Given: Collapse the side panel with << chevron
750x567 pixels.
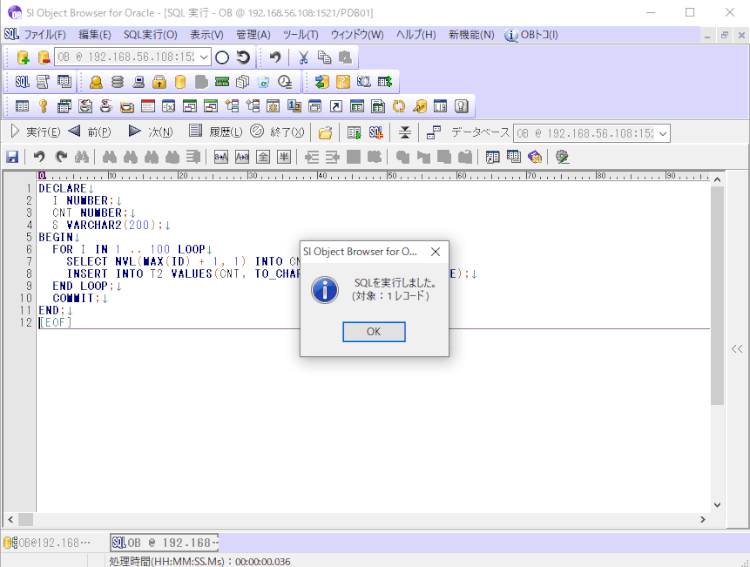Looking at the screenshot, I should click(x=737, y=349).
